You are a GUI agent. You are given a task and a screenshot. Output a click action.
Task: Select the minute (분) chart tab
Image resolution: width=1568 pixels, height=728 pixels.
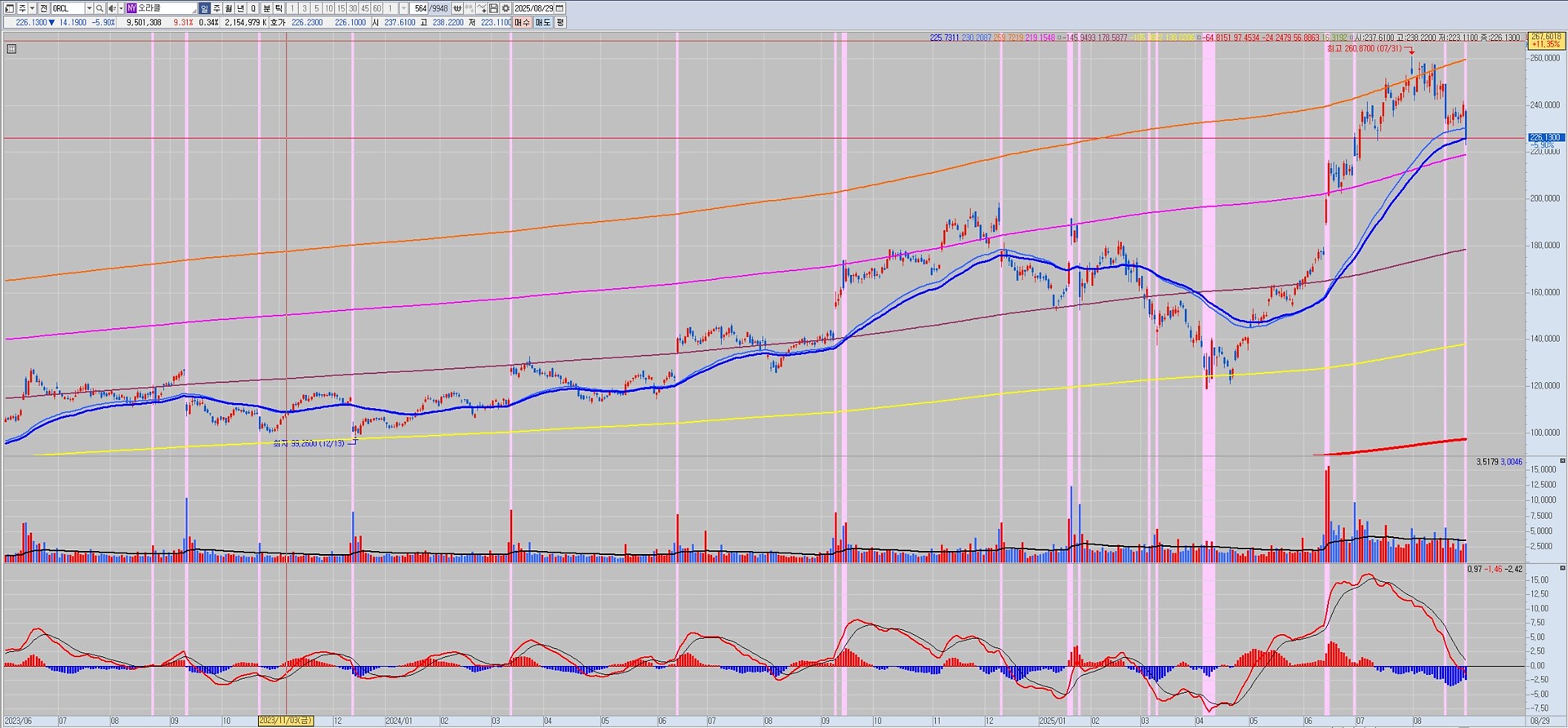266,8
